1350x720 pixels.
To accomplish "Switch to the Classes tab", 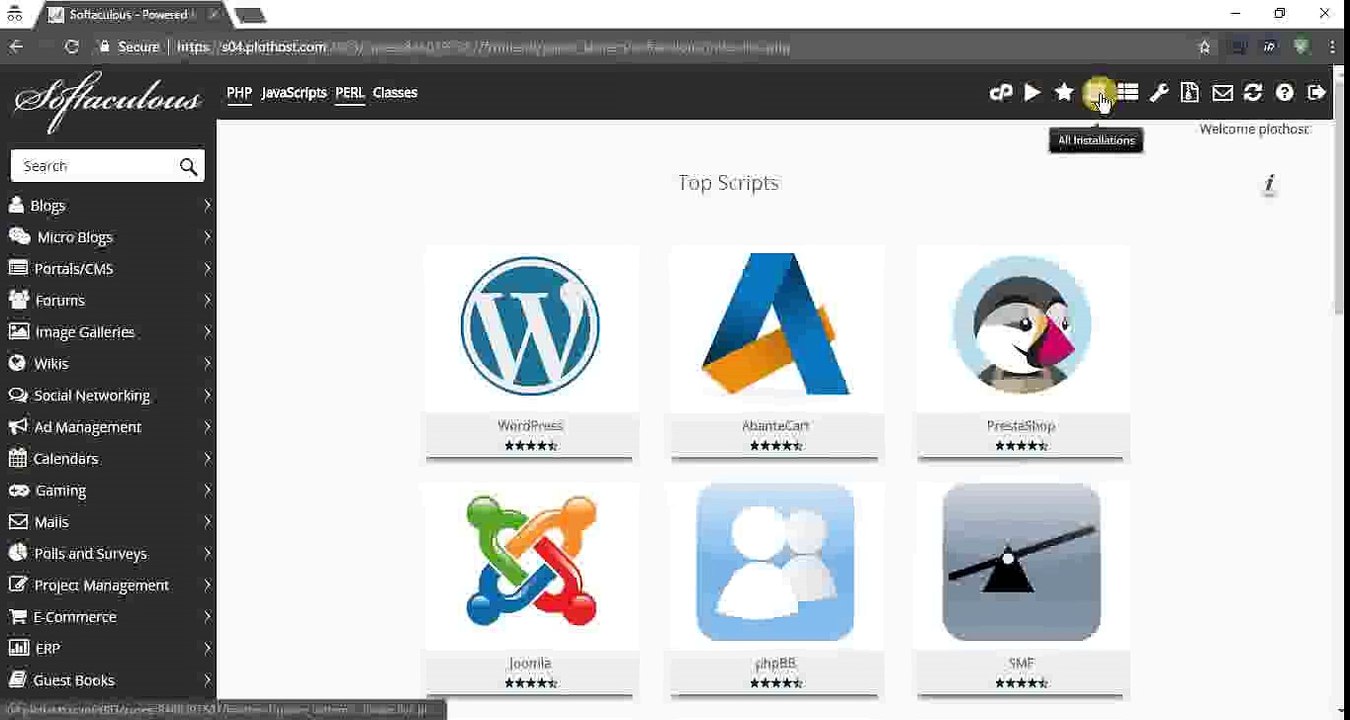I will (395, 93).
